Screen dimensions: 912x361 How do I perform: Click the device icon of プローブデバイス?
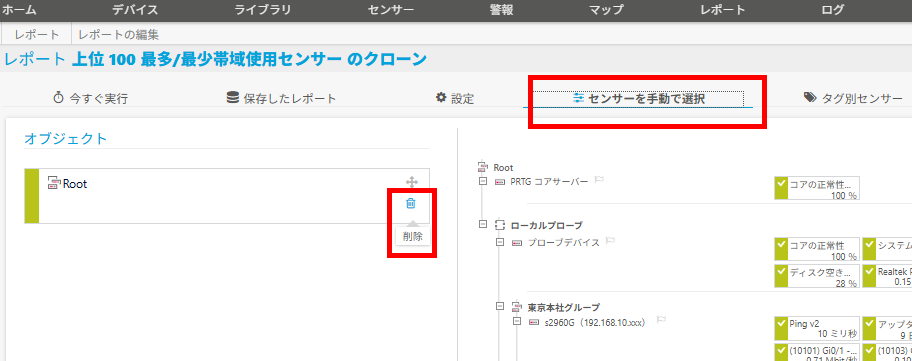517,243
